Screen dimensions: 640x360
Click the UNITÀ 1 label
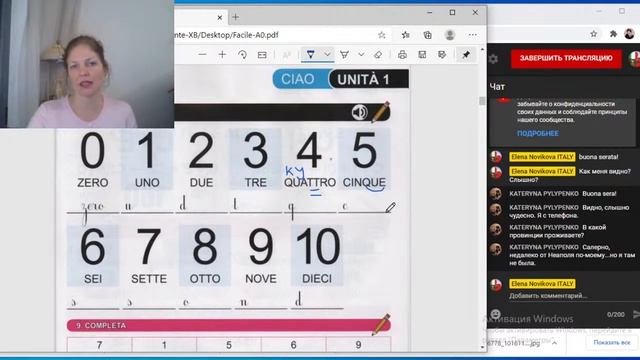(x=363, y=80)
